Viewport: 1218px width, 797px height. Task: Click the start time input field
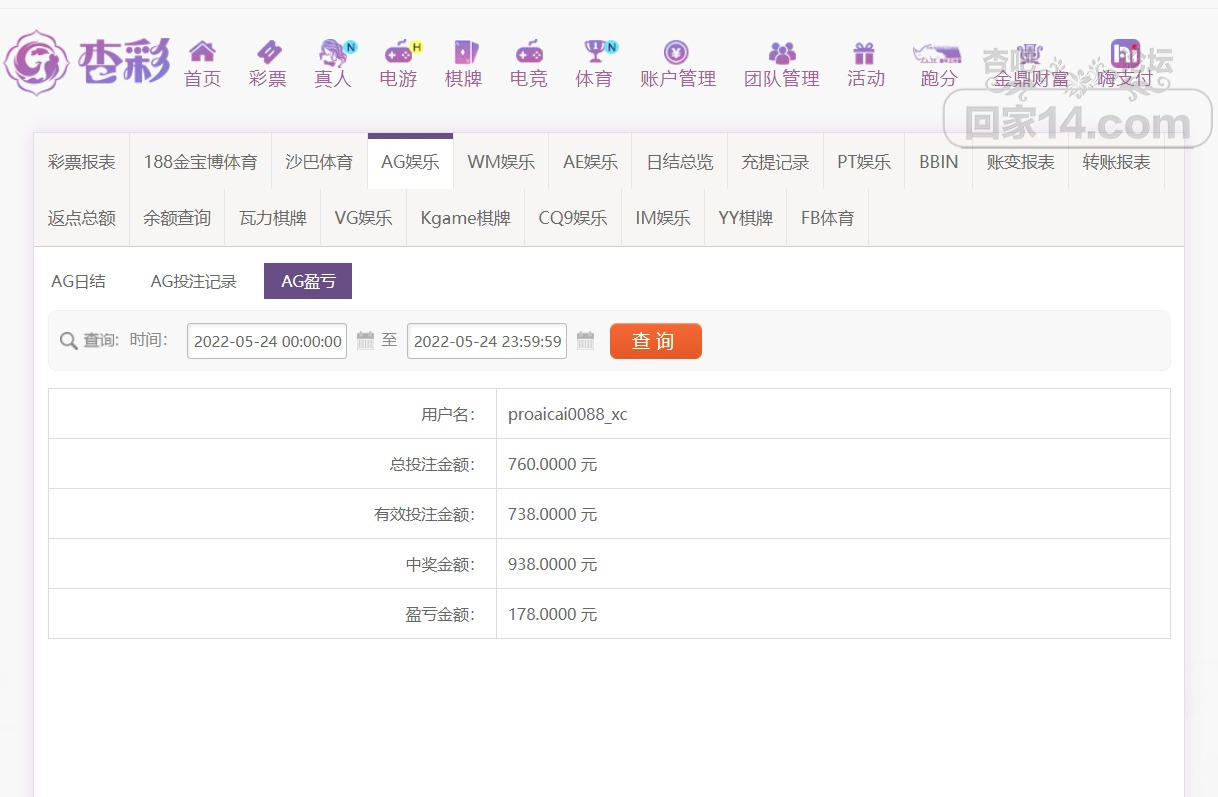click(267, 341)
